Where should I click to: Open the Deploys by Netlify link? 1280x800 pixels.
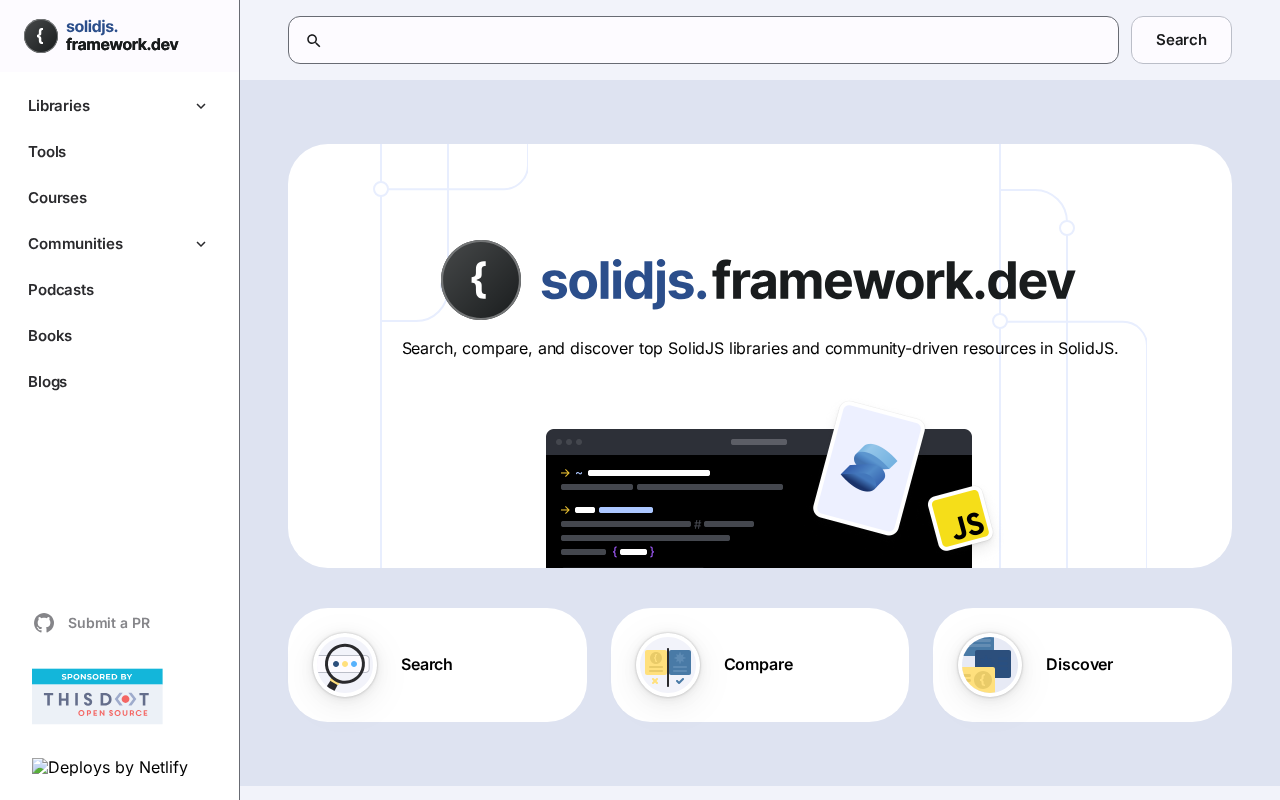(x=110, y=768)
